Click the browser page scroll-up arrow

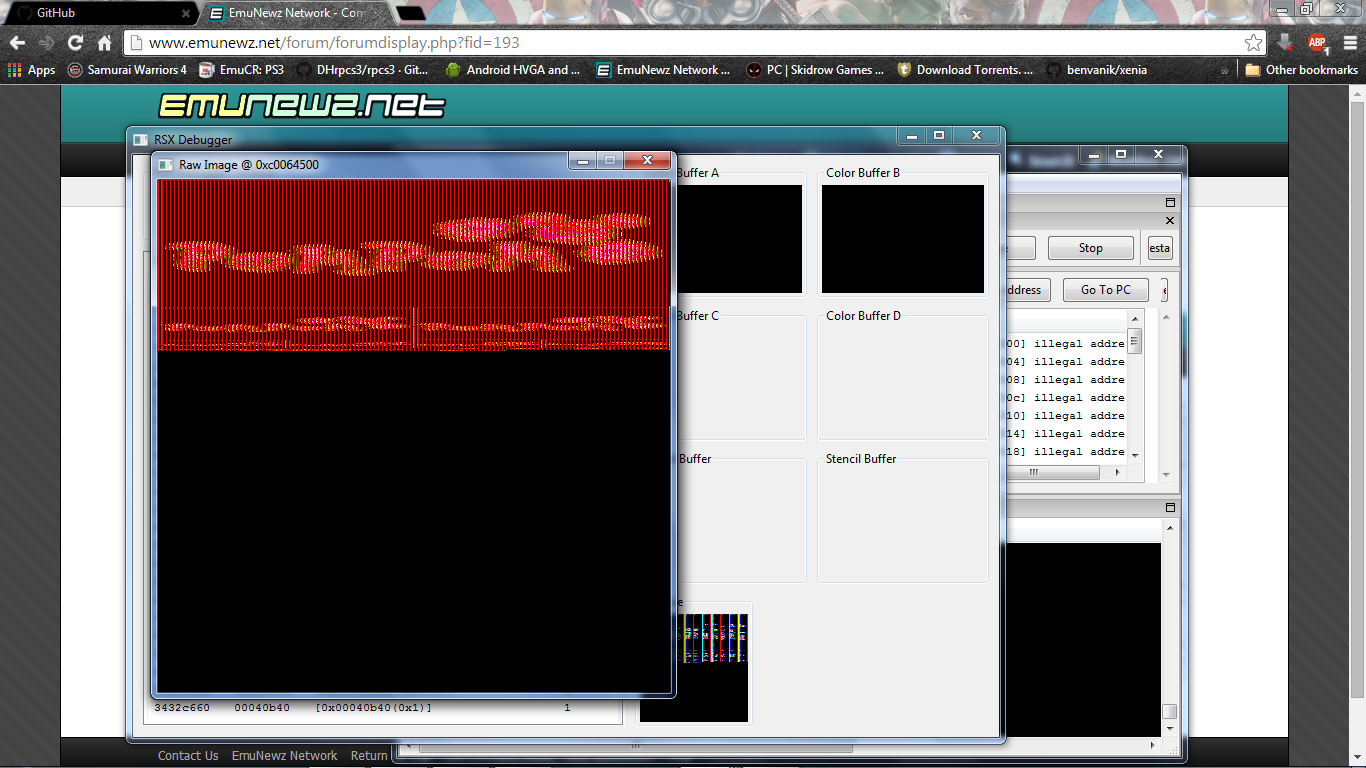(1358, 93)
